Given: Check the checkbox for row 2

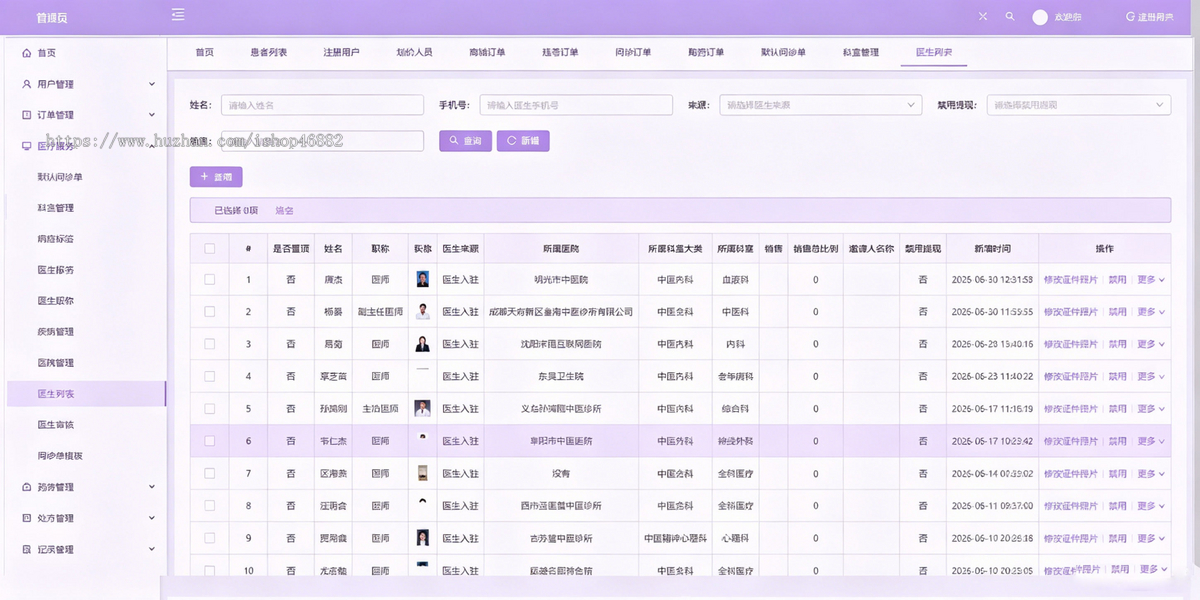Looking at the screenshot, I should 209,312.
